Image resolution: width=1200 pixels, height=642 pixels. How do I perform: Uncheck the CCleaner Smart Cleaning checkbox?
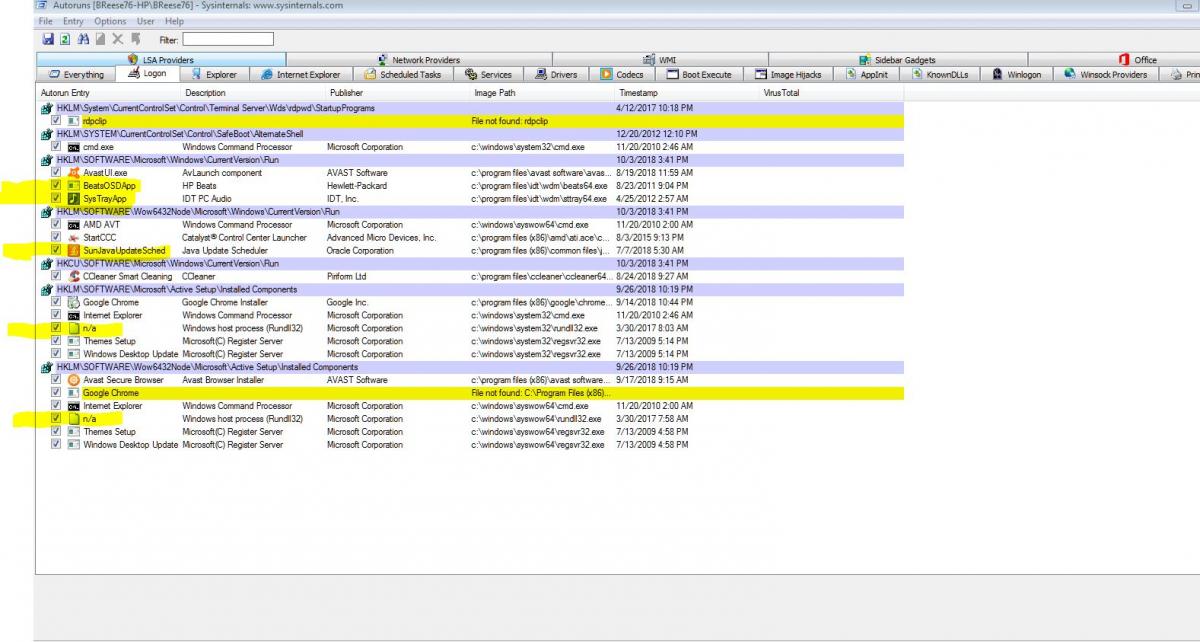(x=57, y=277)
